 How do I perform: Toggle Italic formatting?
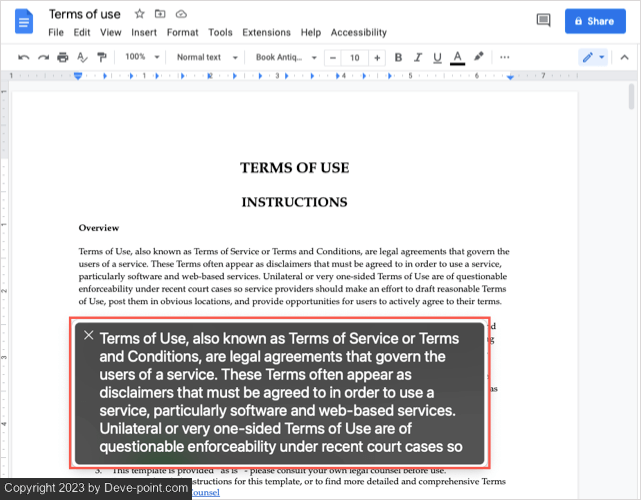418,58
